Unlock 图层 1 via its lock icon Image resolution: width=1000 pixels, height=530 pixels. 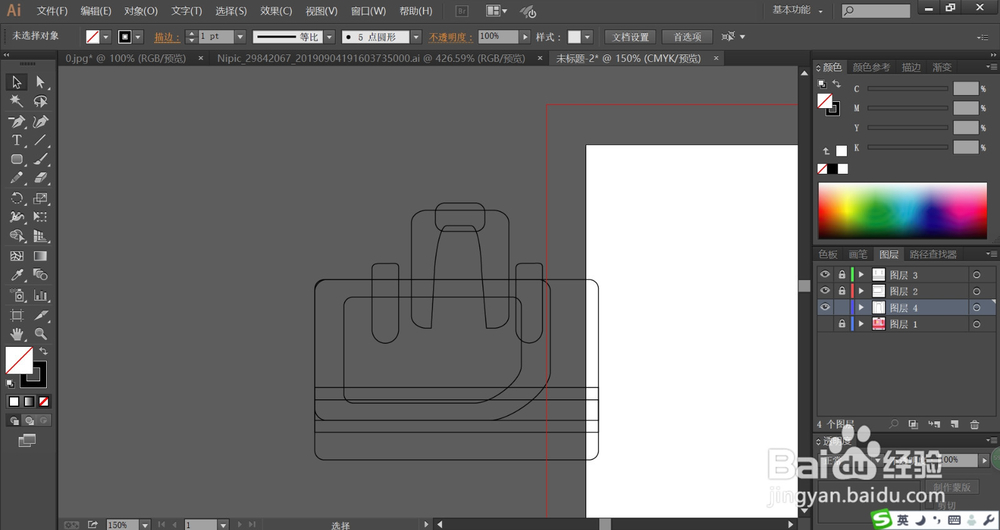click(842, 324)
